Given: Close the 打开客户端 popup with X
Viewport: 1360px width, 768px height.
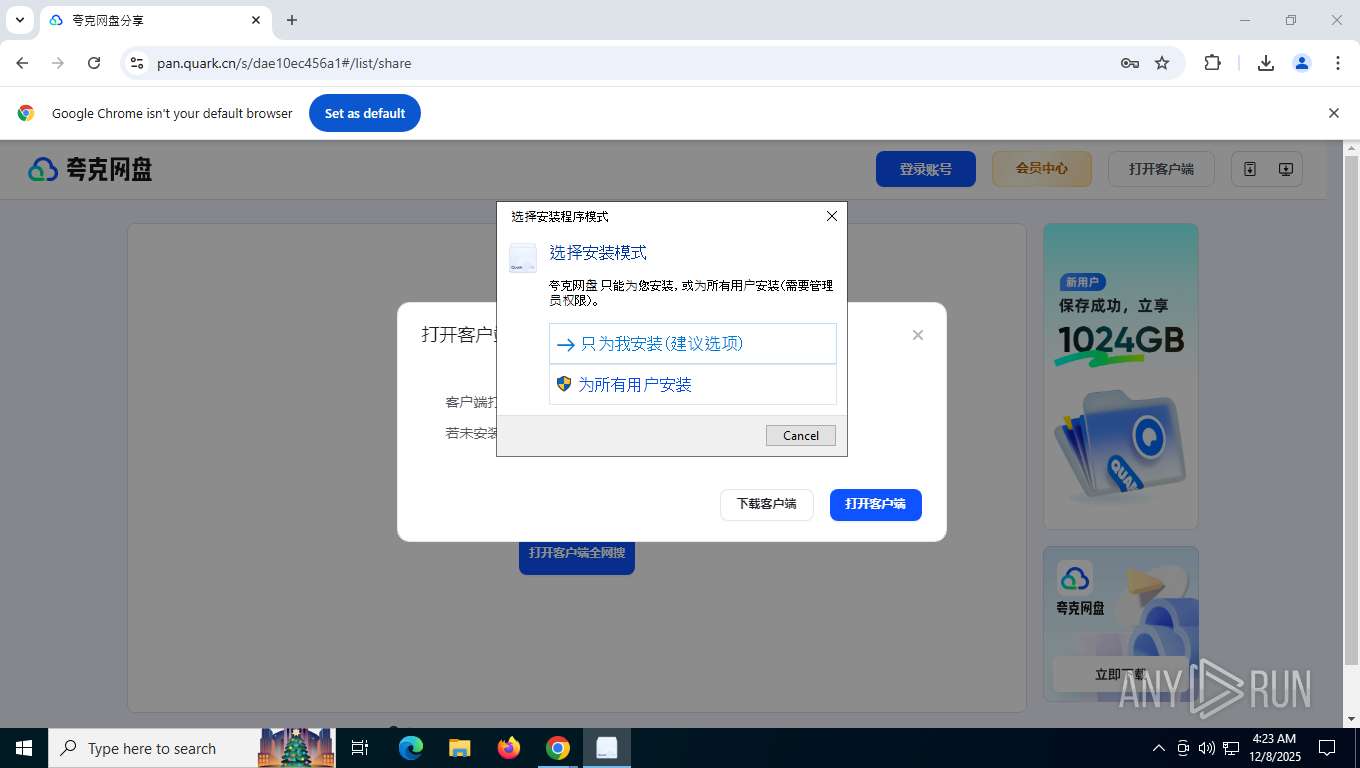Looking at the screenshot, I should tap(917, 335).
